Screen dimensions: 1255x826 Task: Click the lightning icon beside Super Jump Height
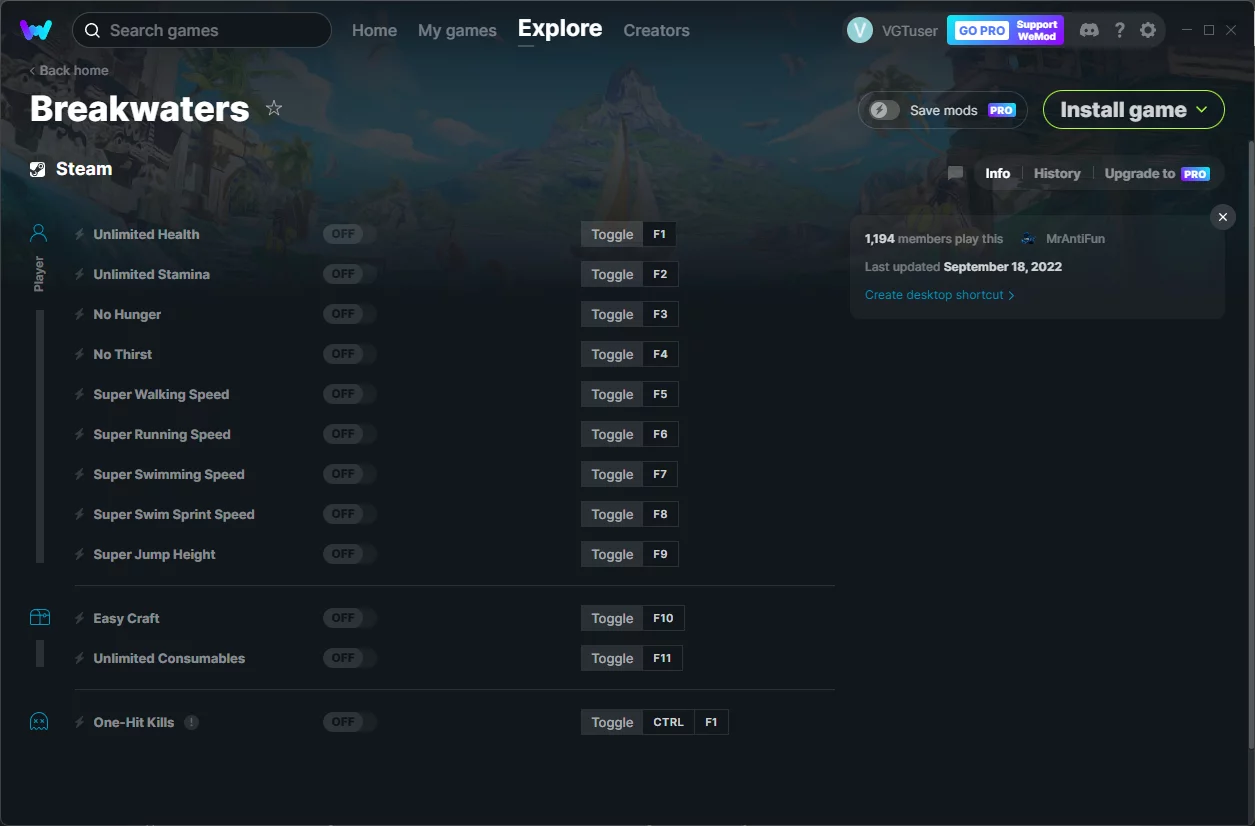tap(80, 554)
